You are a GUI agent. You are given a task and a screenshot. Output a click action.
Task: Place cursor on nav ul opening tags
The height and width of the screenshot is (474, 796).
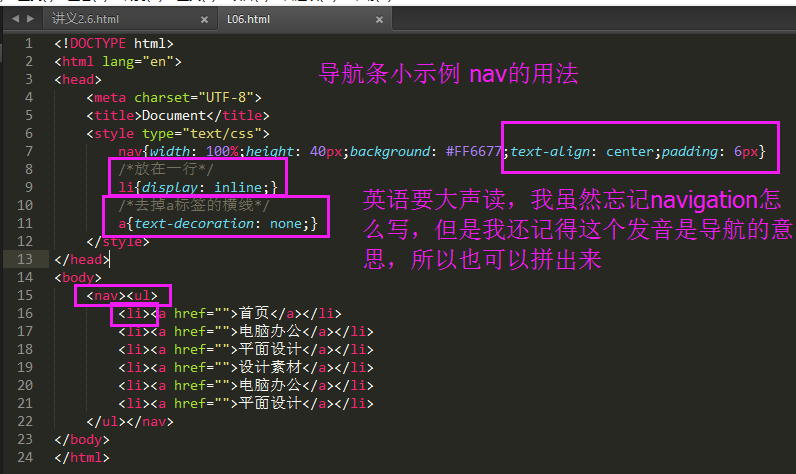pos(122,295)
